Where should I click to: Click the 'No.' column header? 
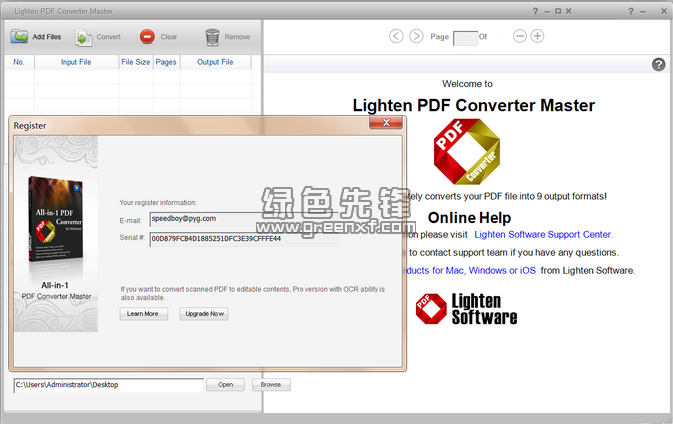click(x=19, y=62)
